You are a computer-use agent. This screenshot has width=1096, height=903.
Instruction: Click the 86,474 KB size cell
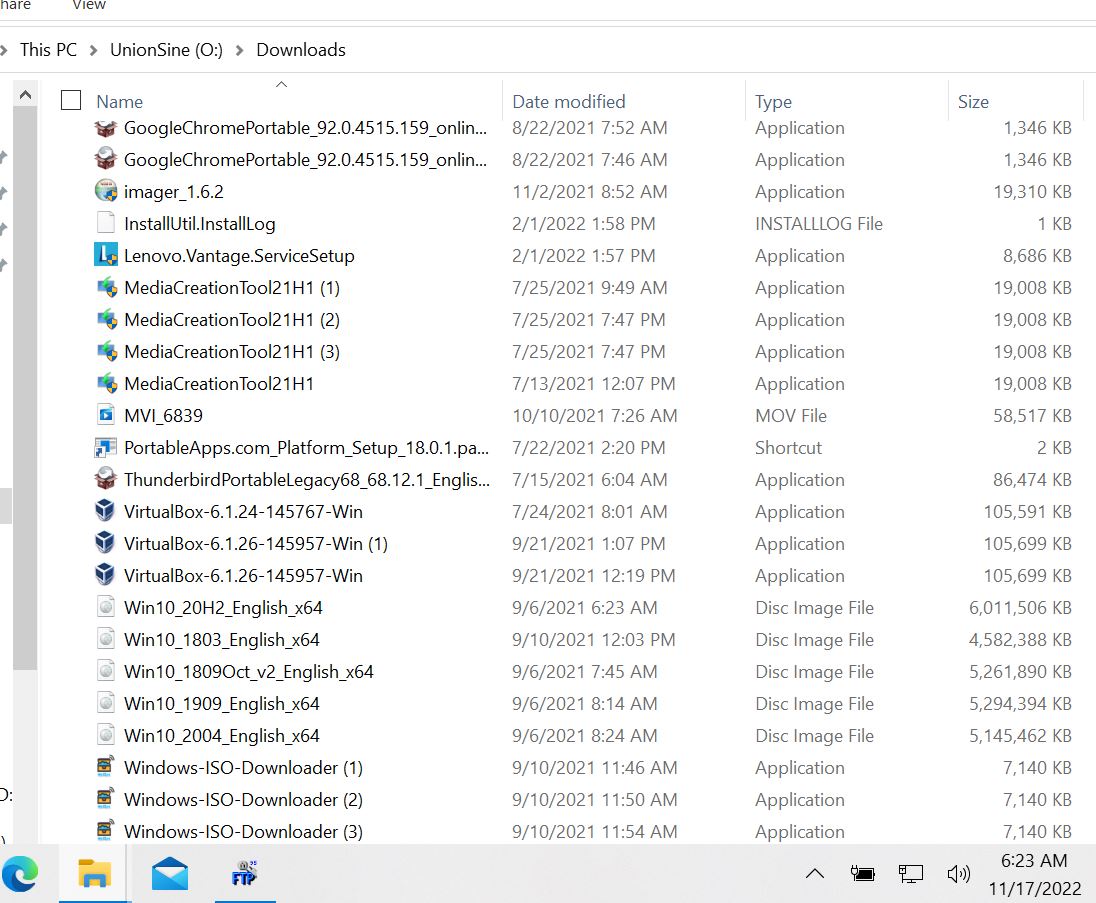1032,480
